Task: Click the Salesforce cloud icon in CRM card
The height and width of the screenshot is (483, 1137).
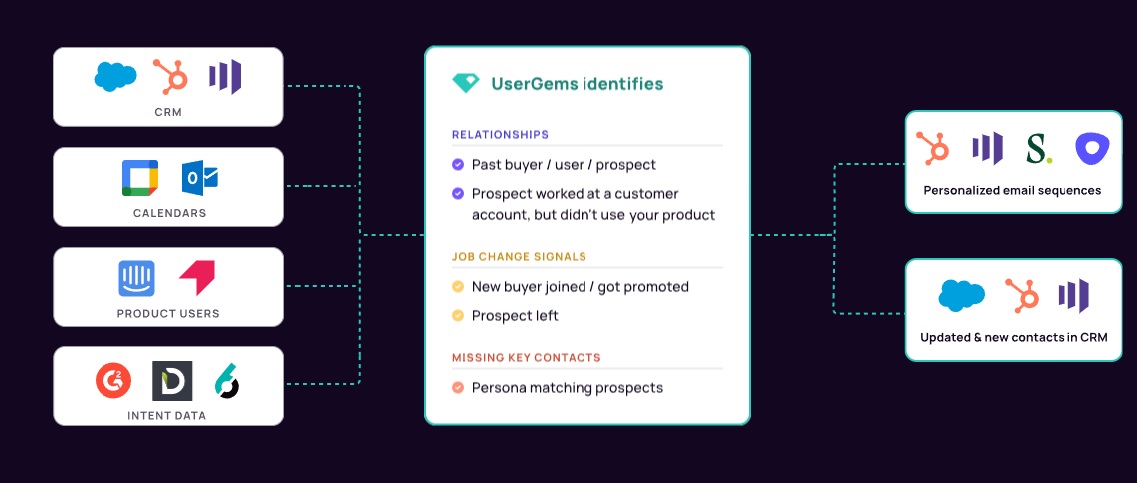Action: coord(115,76)
